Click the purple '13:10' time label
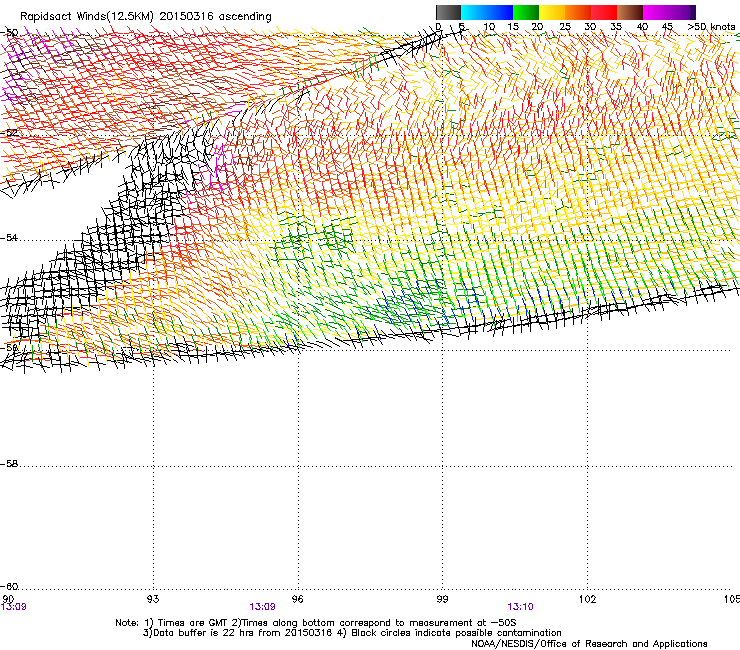This screenshot has height=650, width=740. click(x=521, y=607)
